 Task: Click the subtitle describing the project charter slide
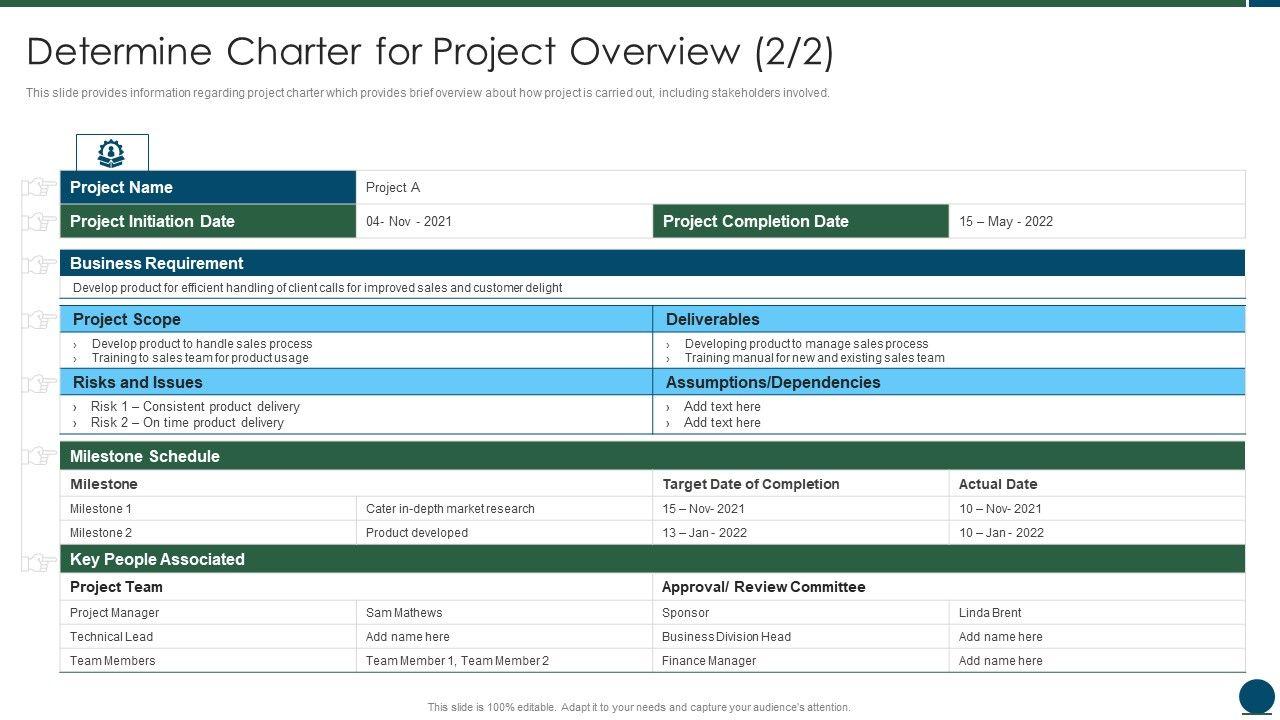click(428, 93)
